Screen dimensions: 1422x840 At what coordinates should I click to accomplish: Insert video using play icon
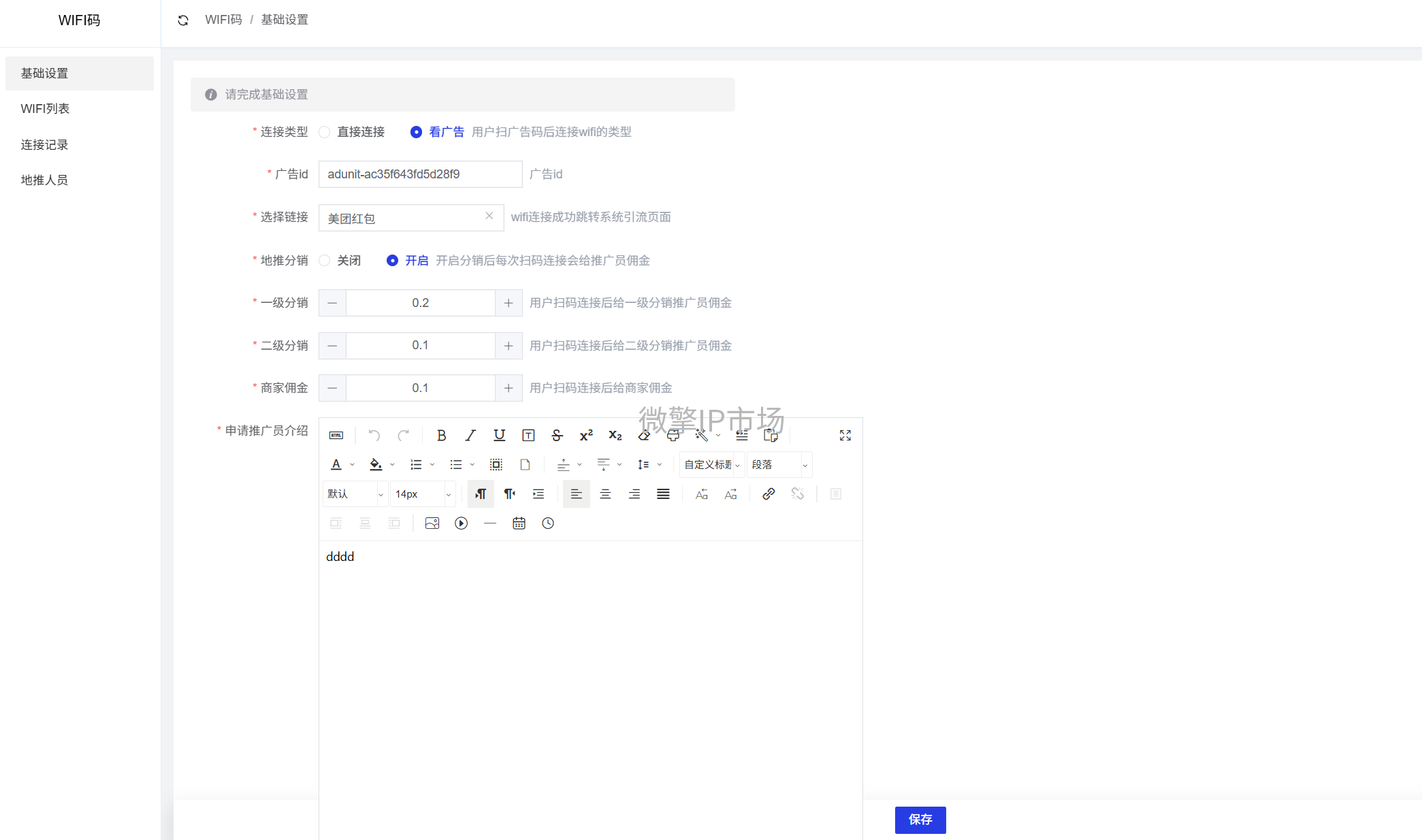461,523
